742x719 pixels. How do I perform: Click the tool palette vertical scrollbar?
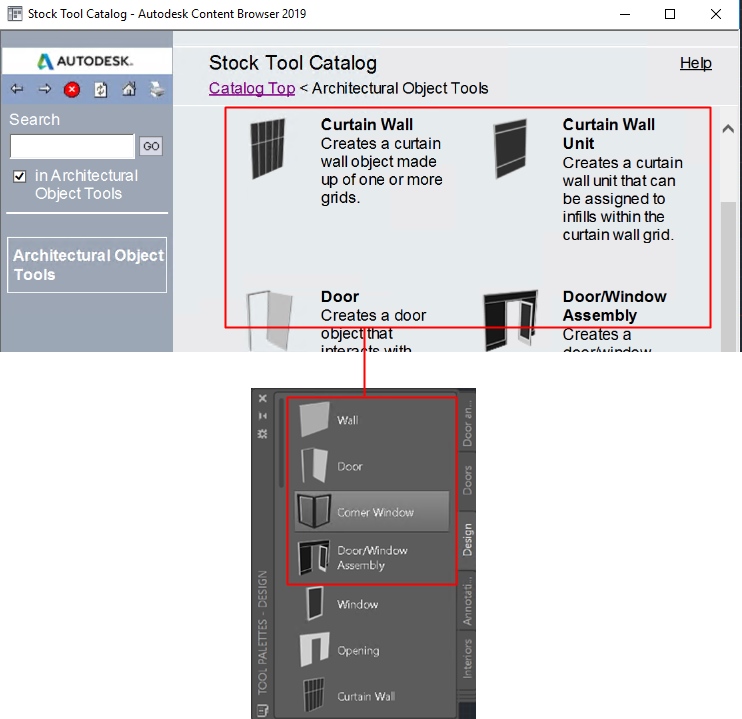281,443
